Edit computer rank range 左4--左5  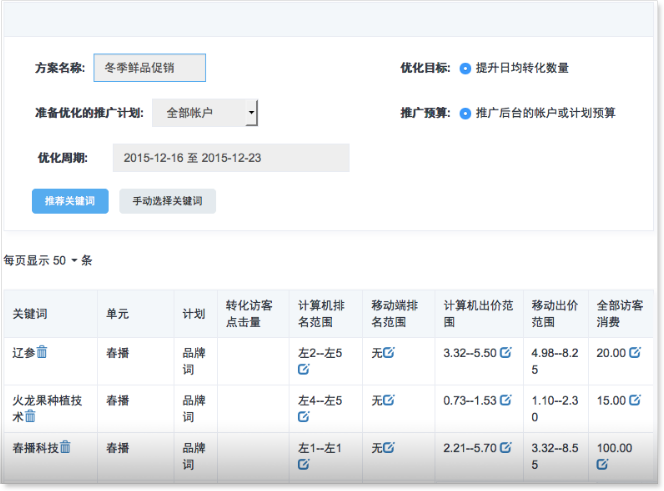click(x=304, y=416)
